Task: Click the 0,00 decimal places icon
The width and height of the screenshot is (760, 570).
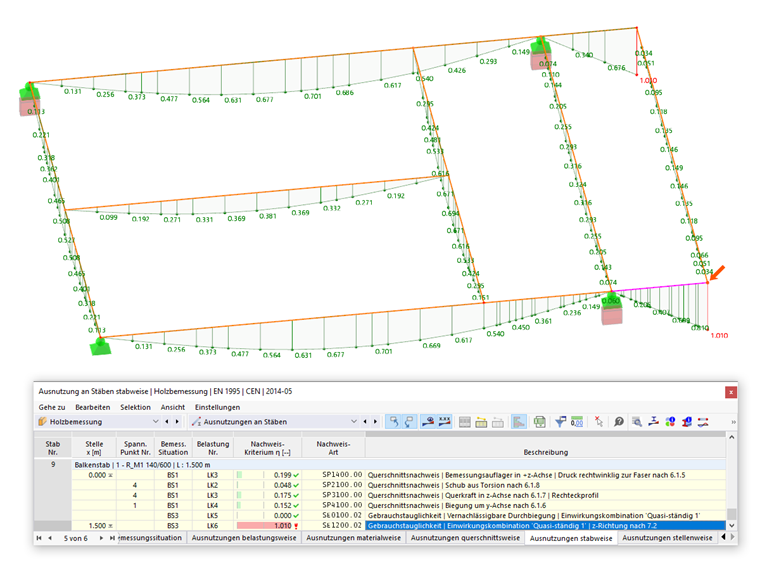Action: click(x=577, y=422)
